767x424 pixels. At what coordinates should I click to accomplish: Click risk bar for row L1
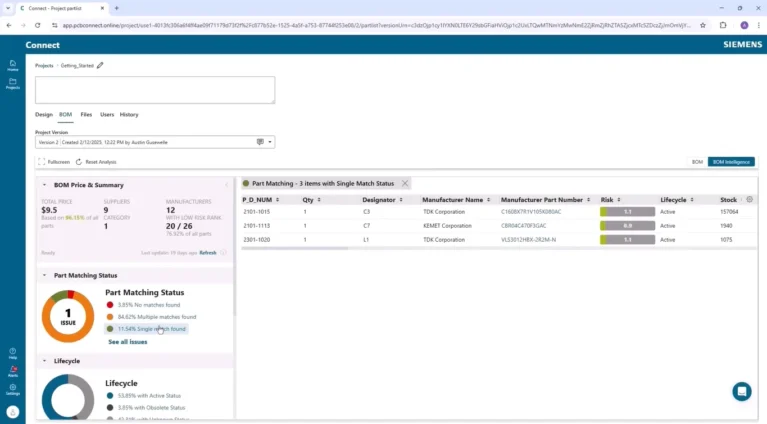(627, 240)
